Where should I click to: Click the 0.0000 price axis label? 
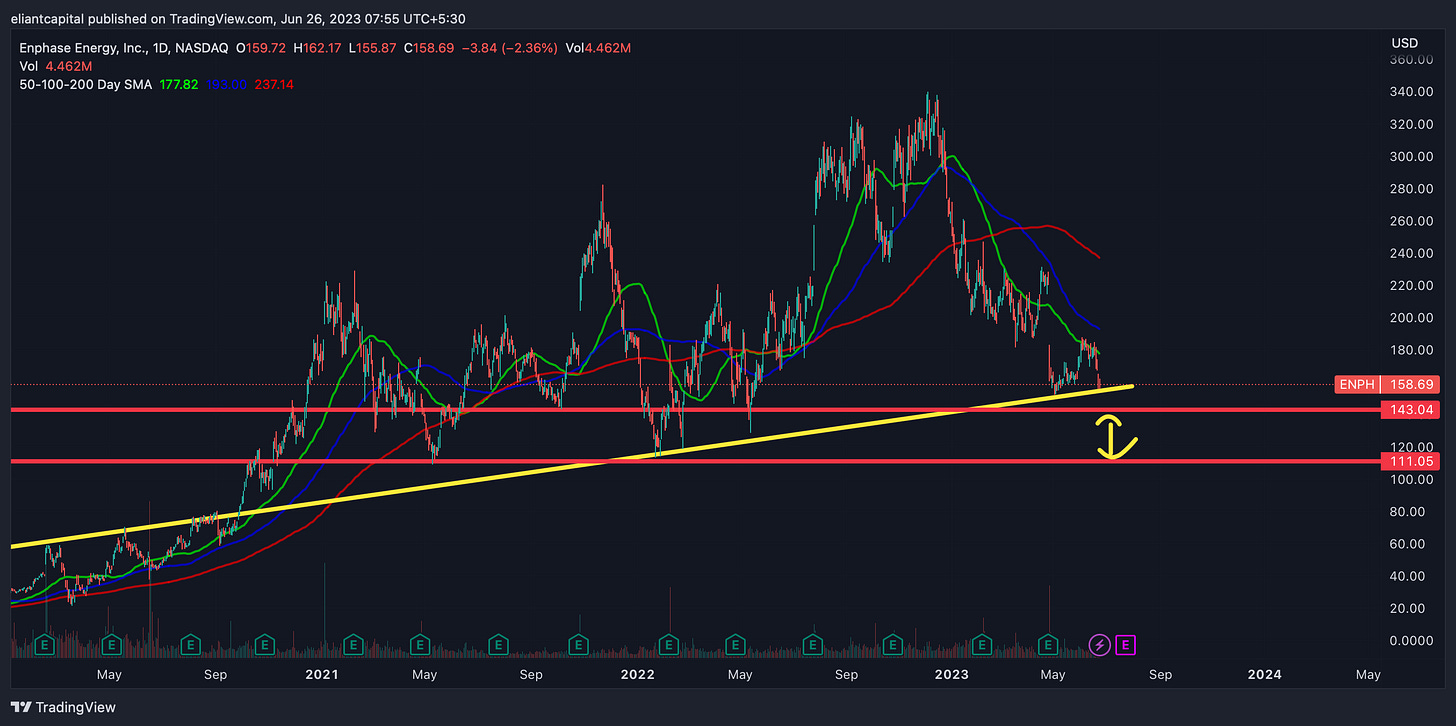click(1411, 641)
